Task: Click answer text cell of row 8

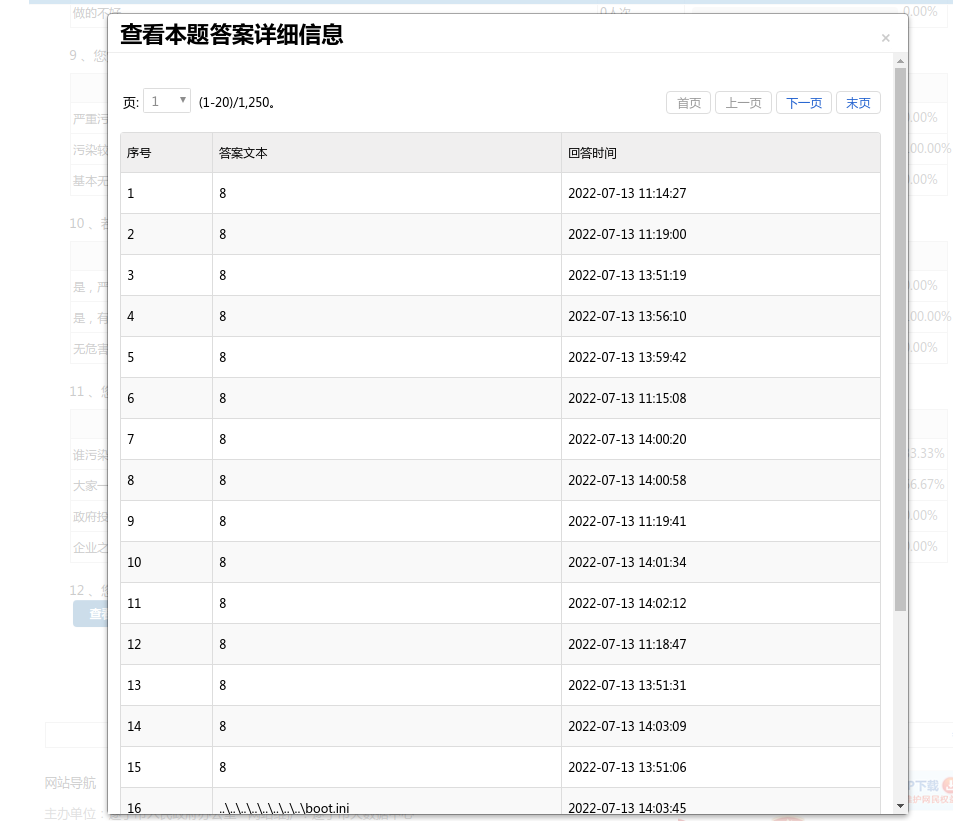Action: [x=224, y=480]
